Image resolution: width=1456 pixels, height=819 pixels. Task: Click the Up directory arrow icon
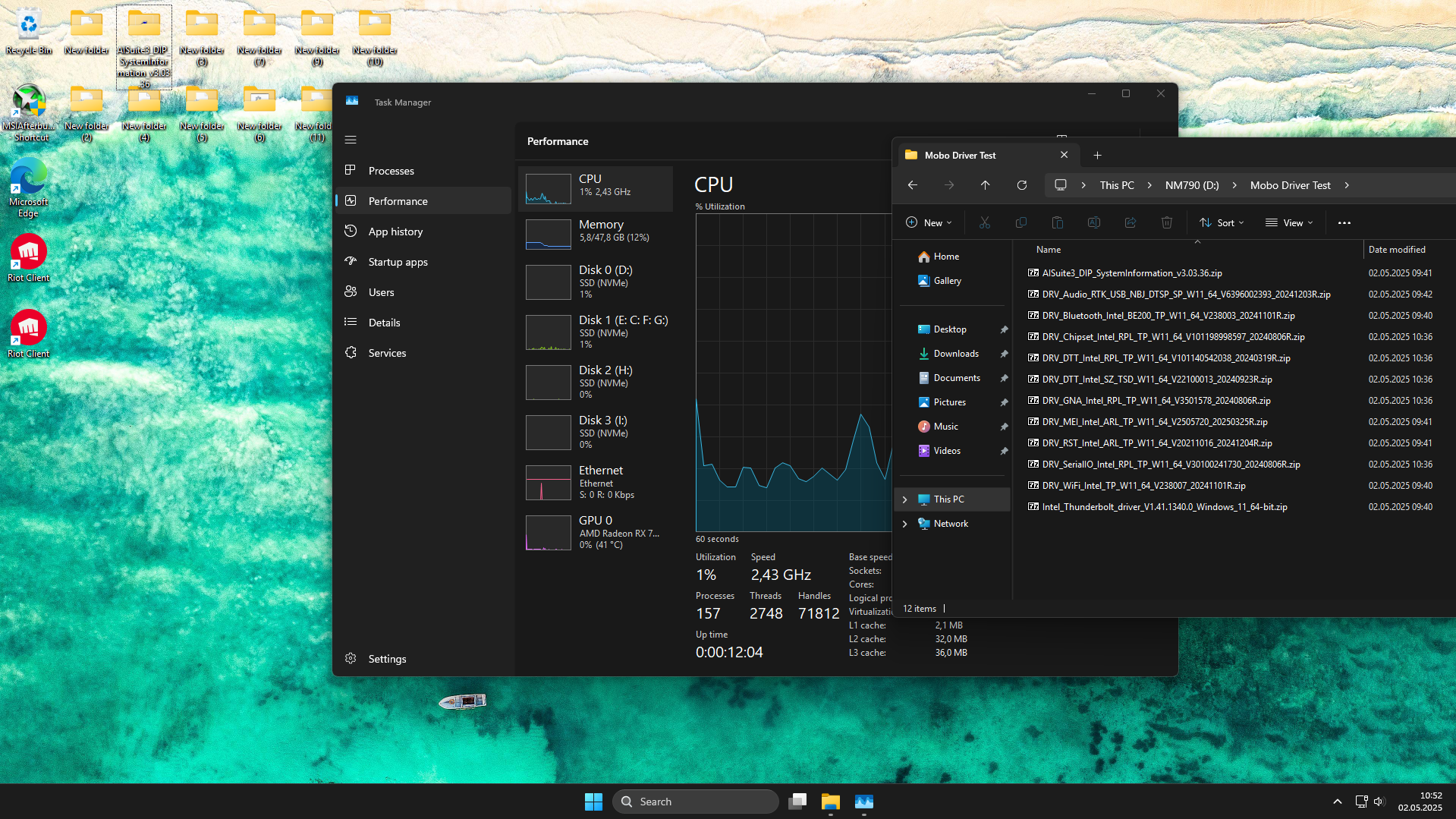pyautogui.click(x=985, y=185)
